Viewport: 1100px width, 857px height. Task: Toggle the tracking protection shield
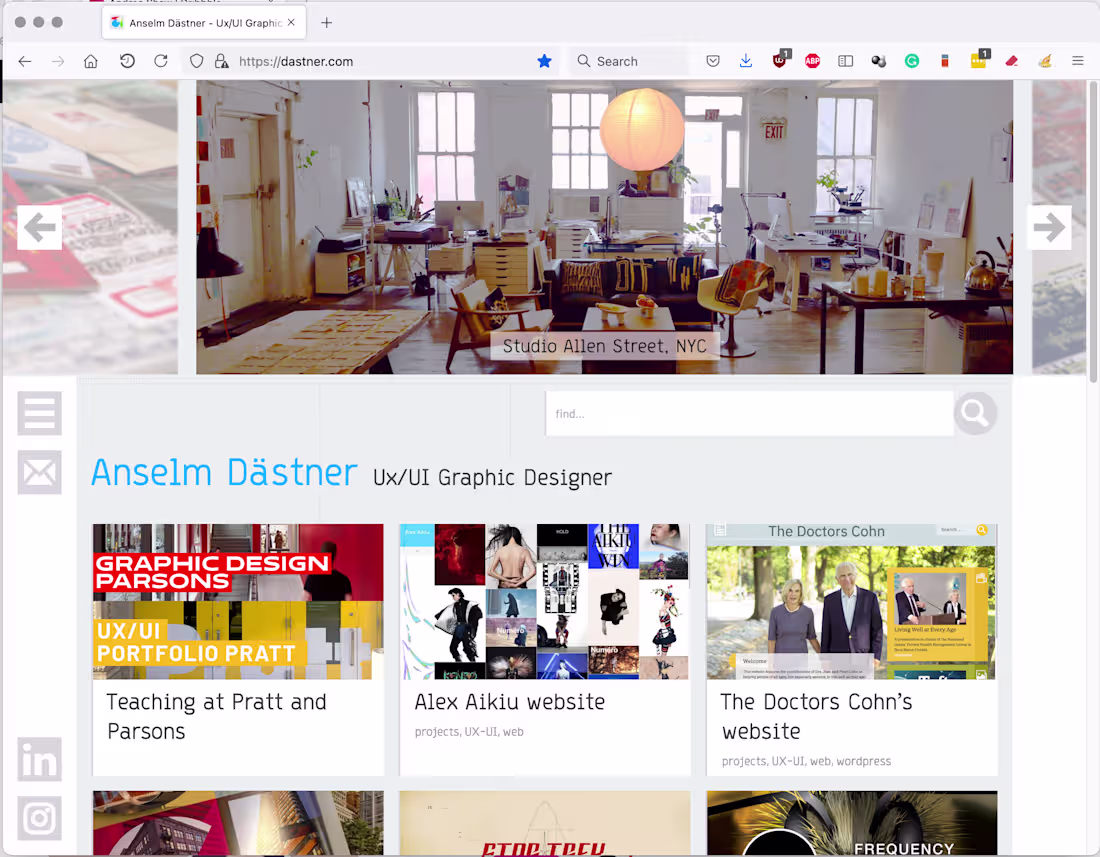[x=196, y=61]
